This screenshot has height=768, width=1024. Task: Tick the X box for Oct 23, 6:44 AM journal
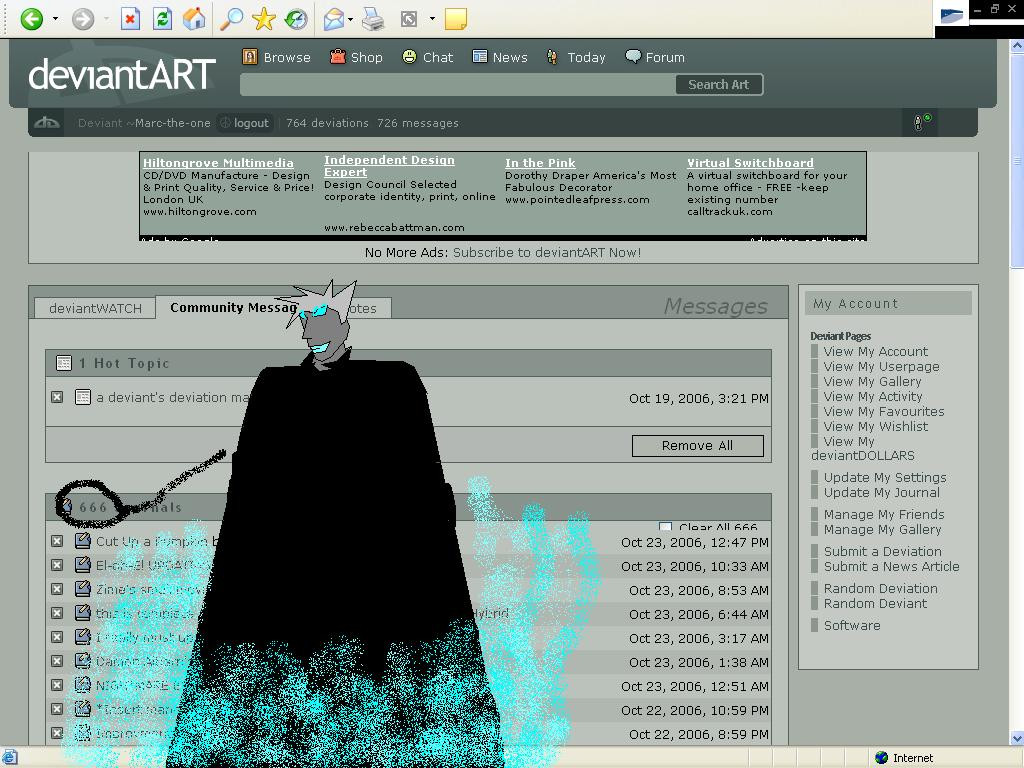pos(57,613)
